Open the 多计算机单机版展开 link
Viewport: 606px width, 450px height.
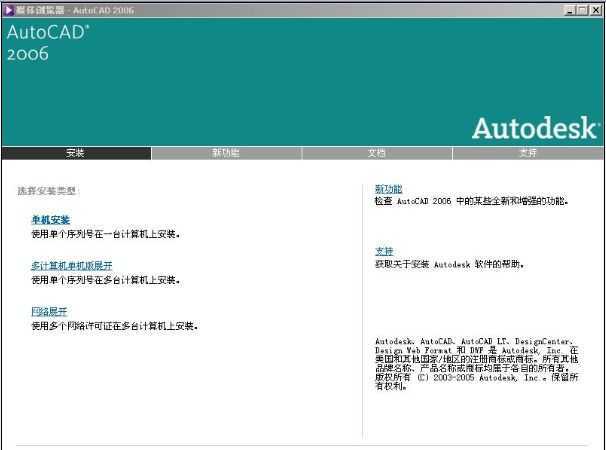pos(71,266)
